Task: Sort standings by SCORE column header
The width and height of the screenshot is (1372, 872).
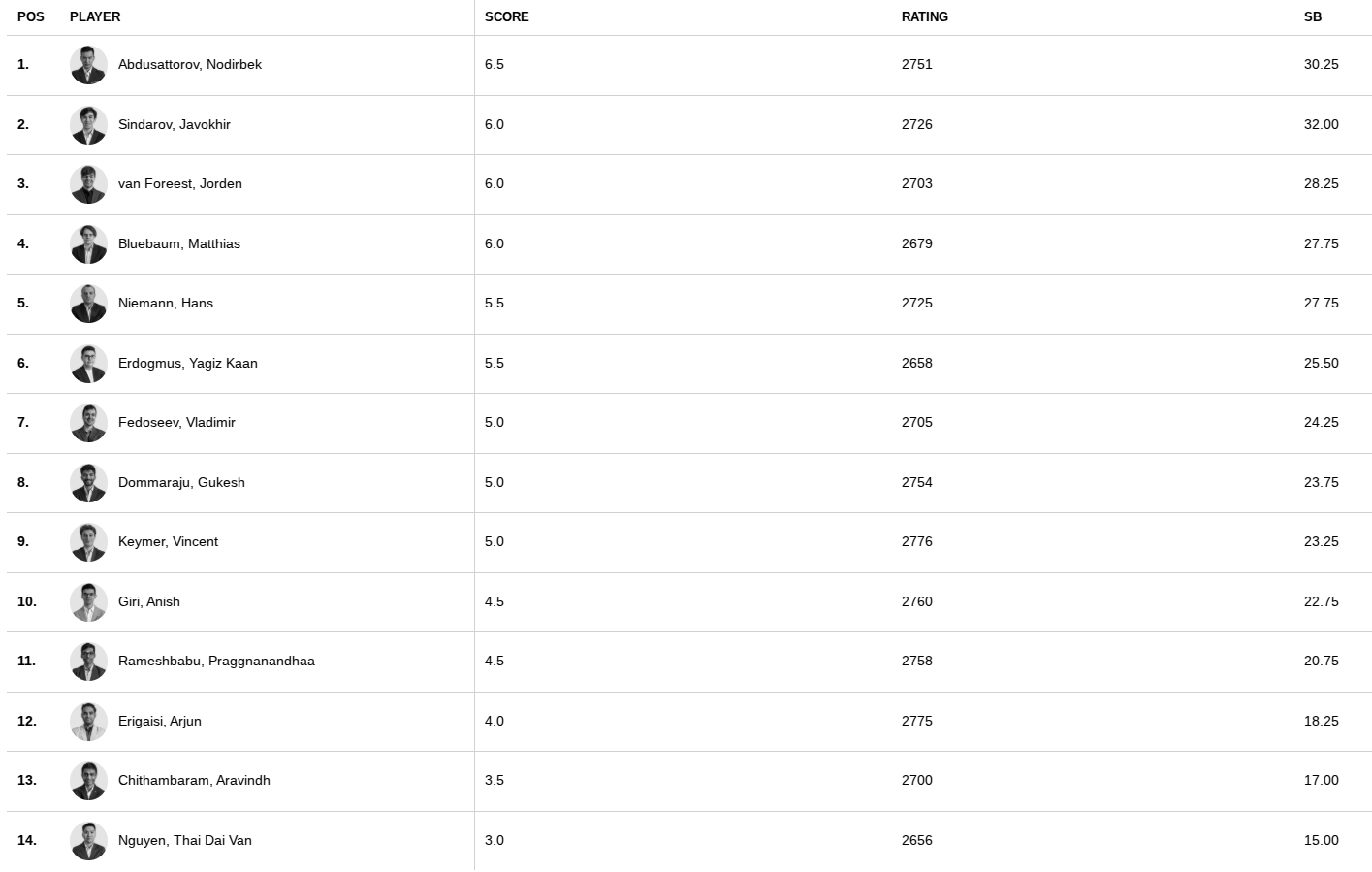Action: (506, 16)
